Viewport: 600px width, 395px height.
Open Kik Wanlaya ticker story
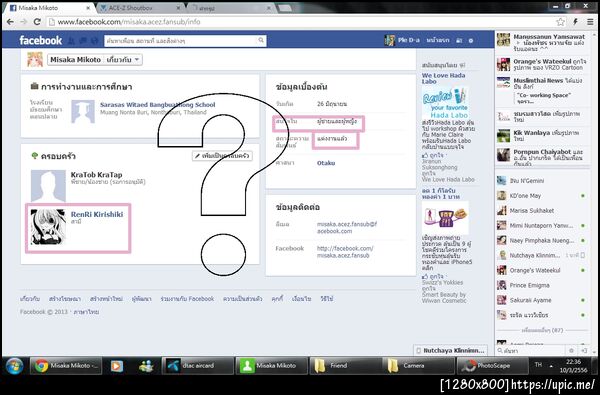[542, 135]
